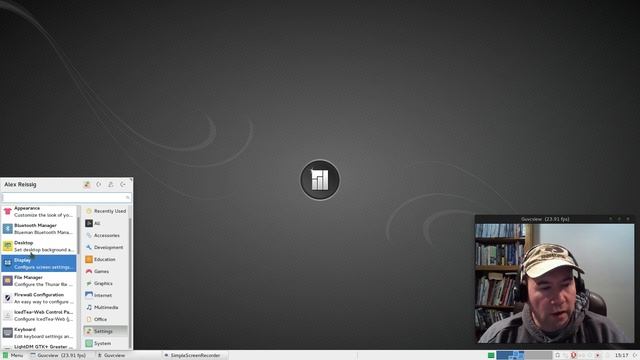Click the Alex Reissig user name
This screenshot has width=640, height=360.
tap(20, 184)
